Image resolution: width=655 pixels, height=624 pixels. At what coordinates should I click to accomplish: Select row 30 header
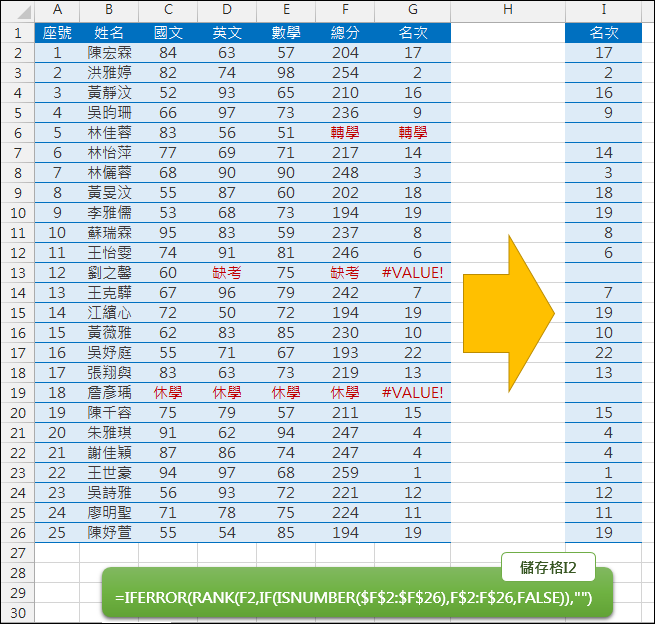18,613
